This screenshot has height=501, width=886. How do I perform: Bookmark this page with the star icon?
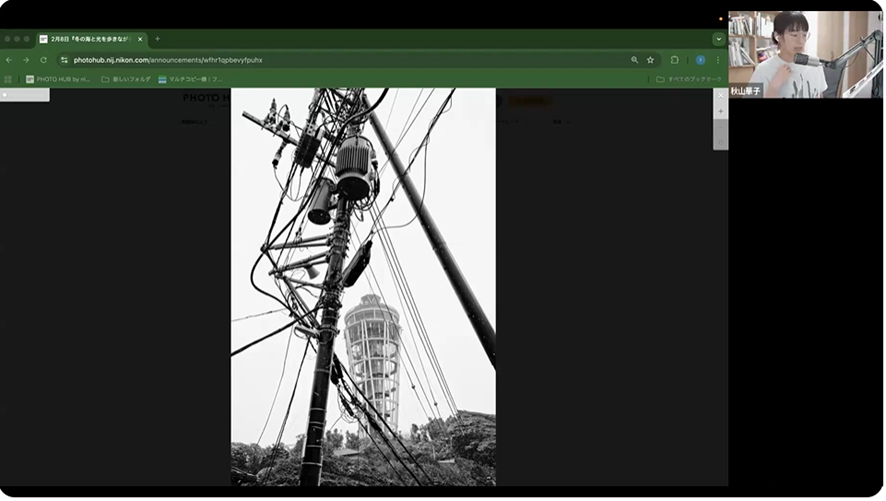click(x=650, y=60)
